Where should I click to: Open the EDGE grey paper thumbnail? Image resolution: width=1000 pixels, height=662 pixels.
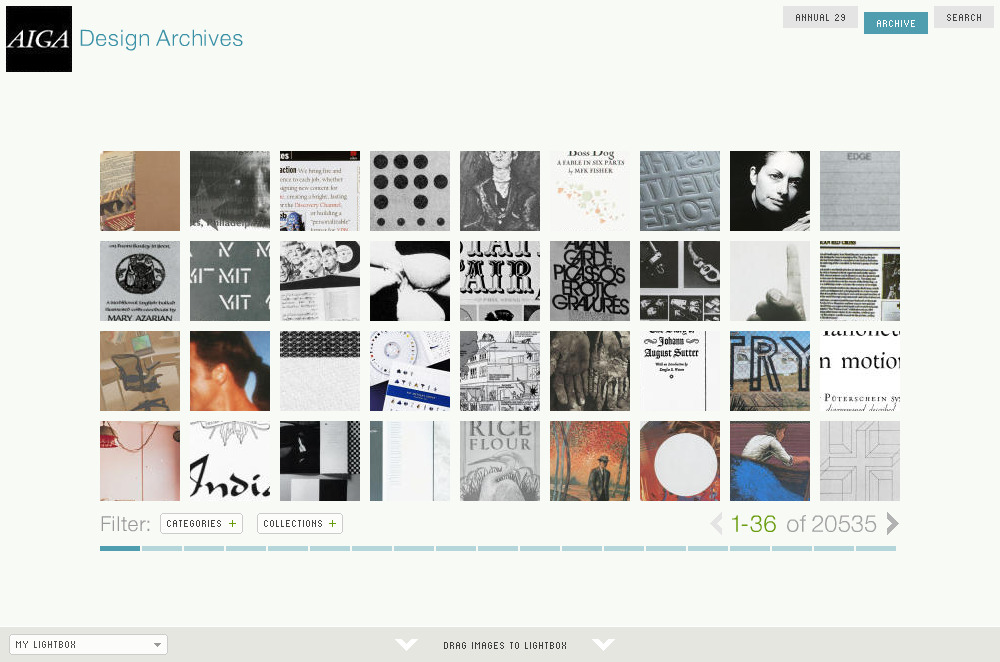860,191
